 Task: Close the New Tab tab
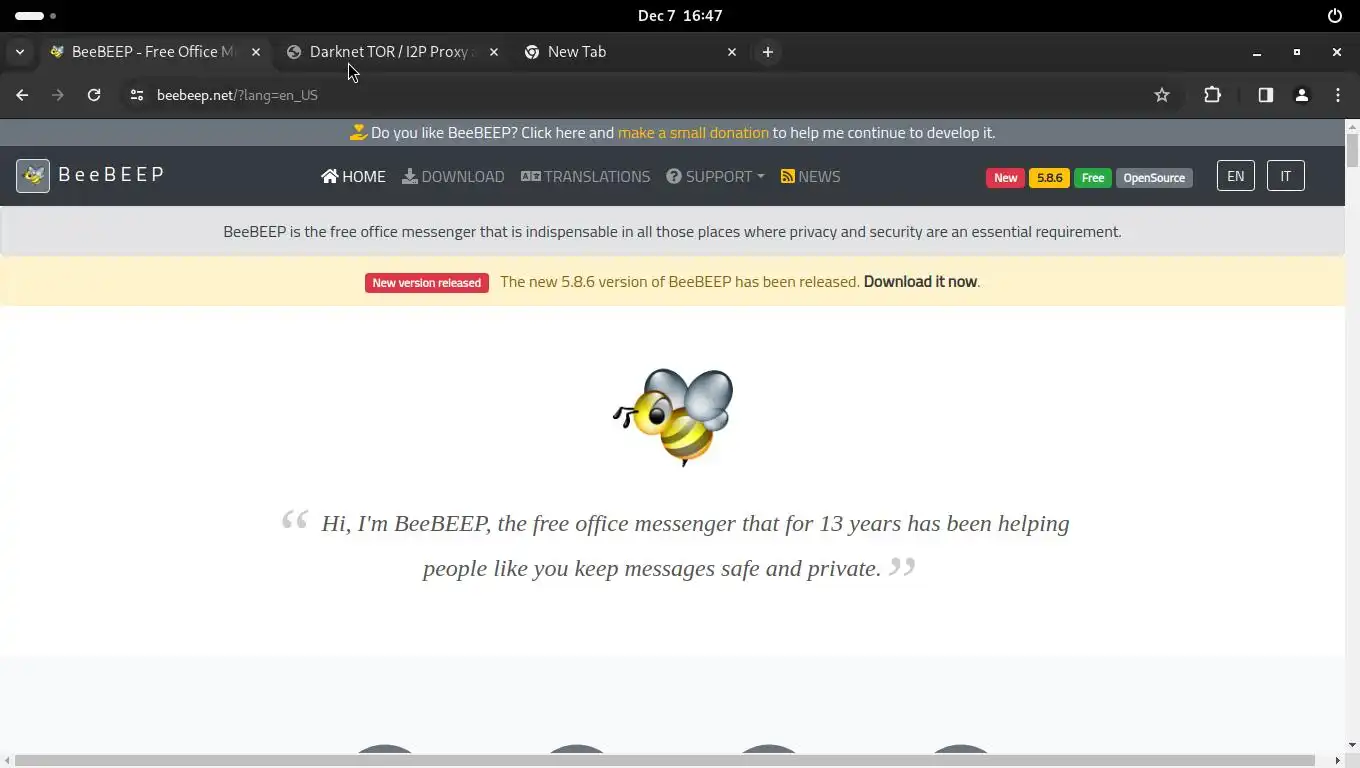(x=732, y=52)
